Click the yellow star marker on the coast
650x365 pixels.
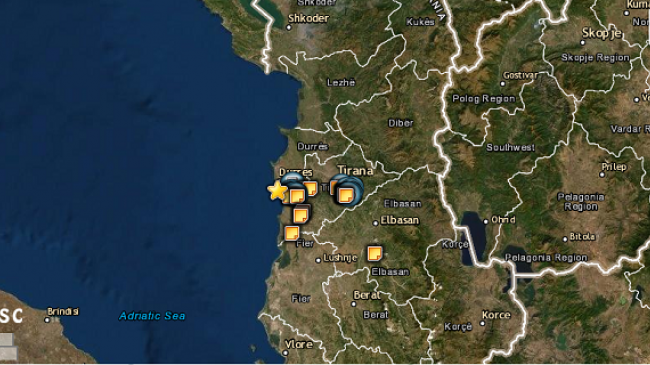point(277,190)
